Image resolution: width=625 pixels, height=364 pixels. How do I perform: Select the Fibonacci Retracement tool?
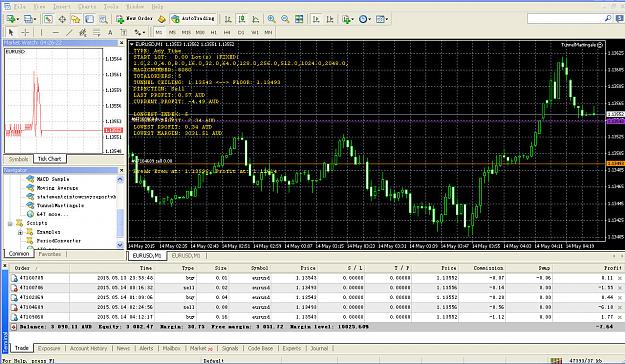[96, 32]
